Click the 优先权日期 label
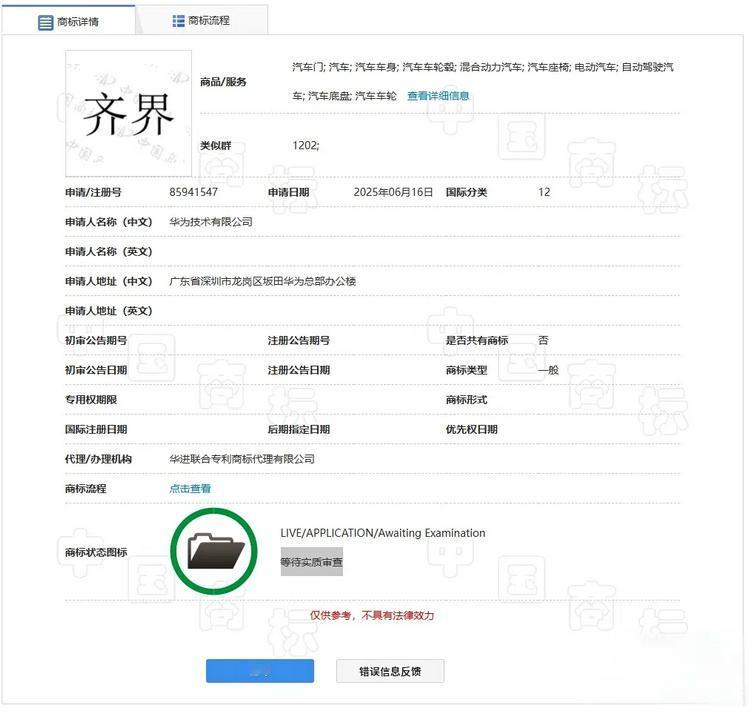 coord(472,430)
